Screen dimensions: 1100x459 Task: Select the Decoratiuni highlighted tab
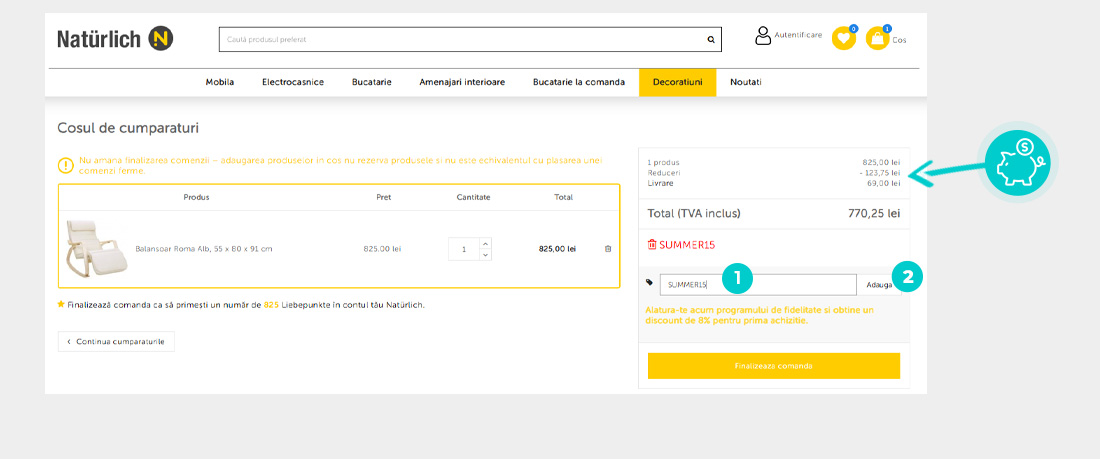pos(677,82)
